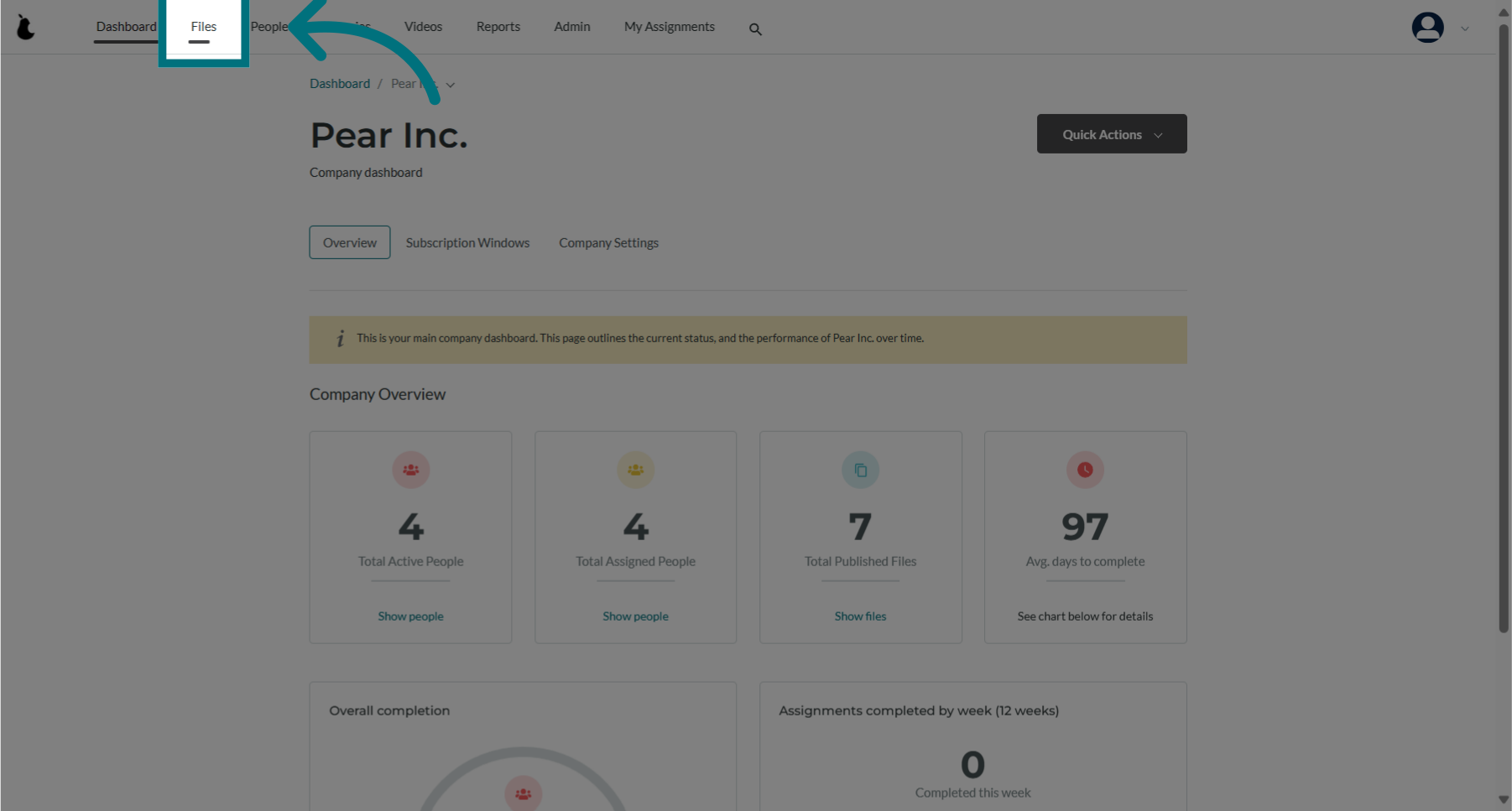Click 'Assignments completed by week (12 weeks)' title
Viewport: 1512px width, 811px height.
click(x=919, y=710)
